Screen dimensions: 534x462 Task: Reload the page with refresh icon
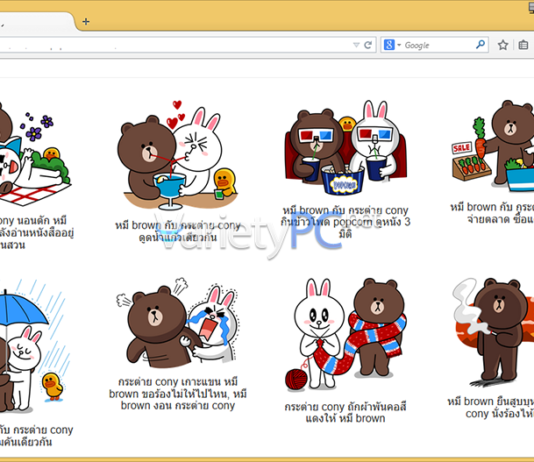pyautogui.click(x=368, y=45)
